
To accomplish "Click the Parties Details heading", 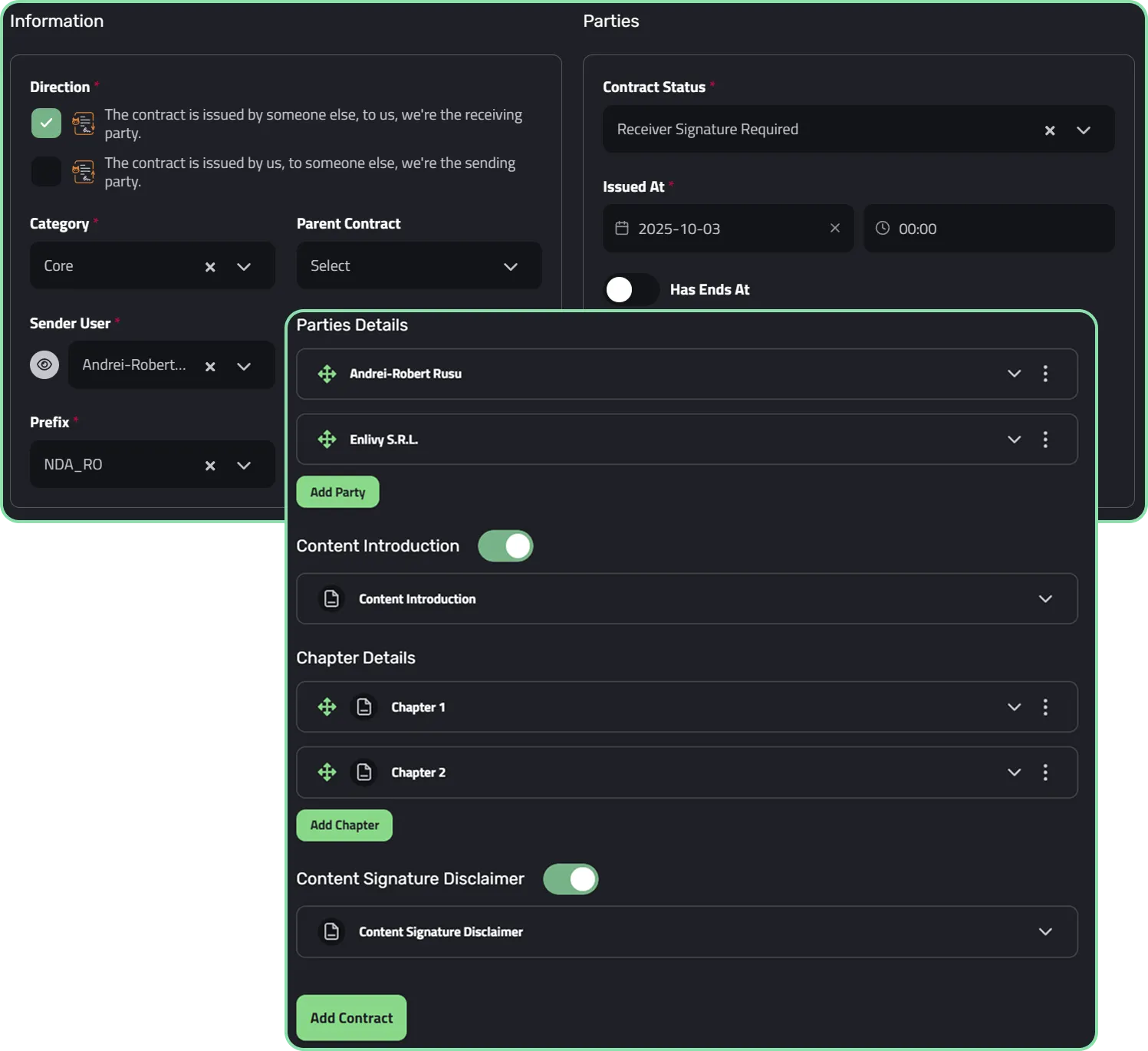I will 352,325.
